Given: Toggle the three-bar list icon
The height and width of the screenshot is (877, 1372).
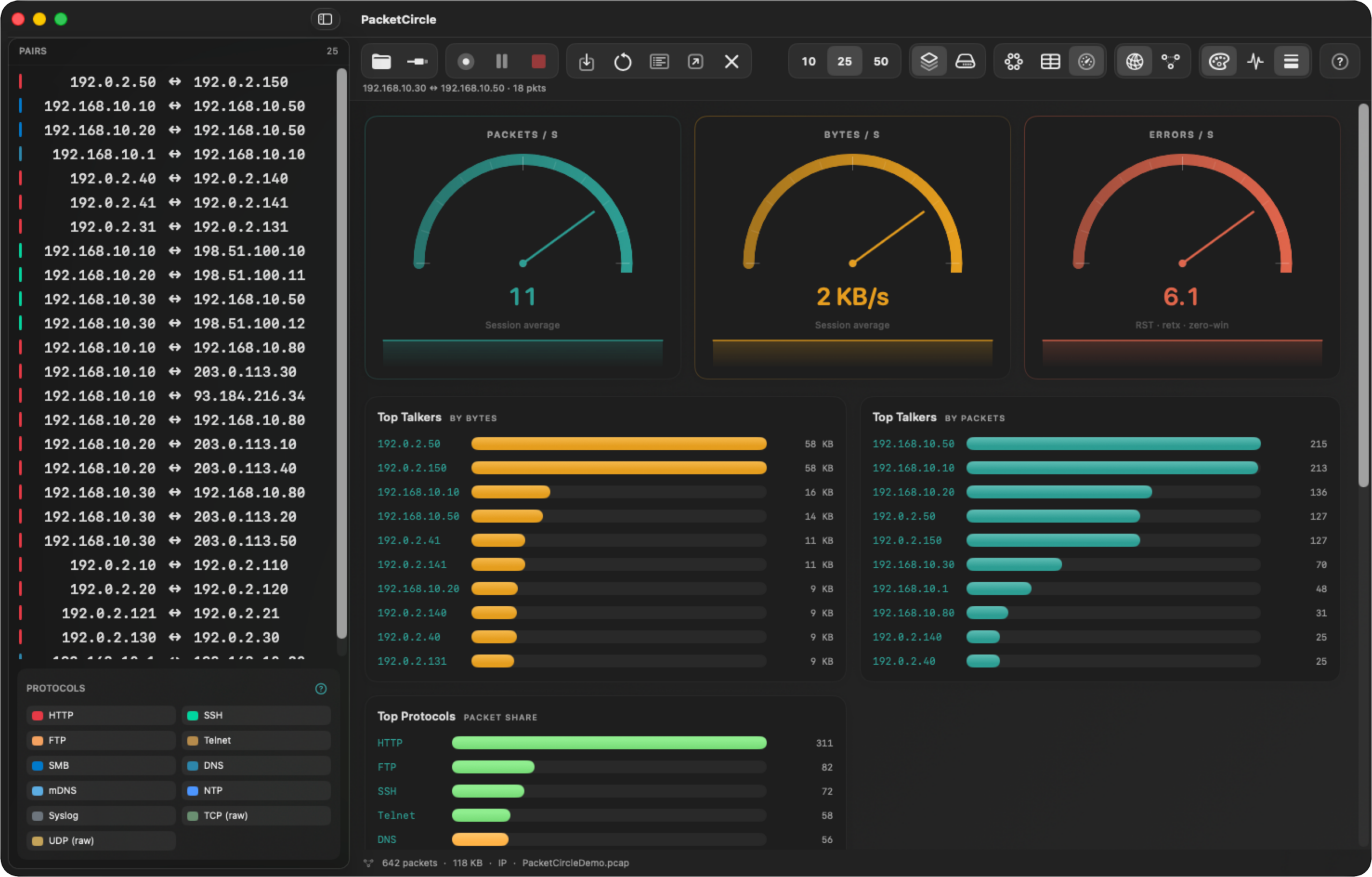Looking at the screenshot, I should (x=1291, y=62).
